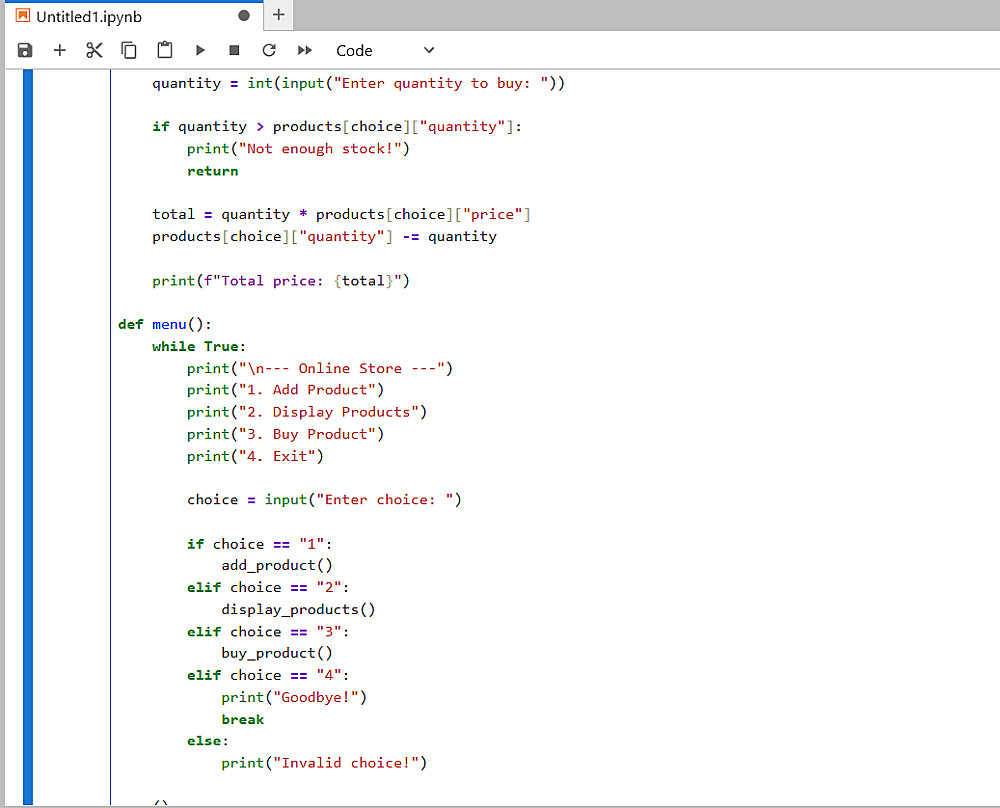Click the 'elif choice == "2":' line
The height and width of the screenshot is (808, 1000).
(268, 588)
